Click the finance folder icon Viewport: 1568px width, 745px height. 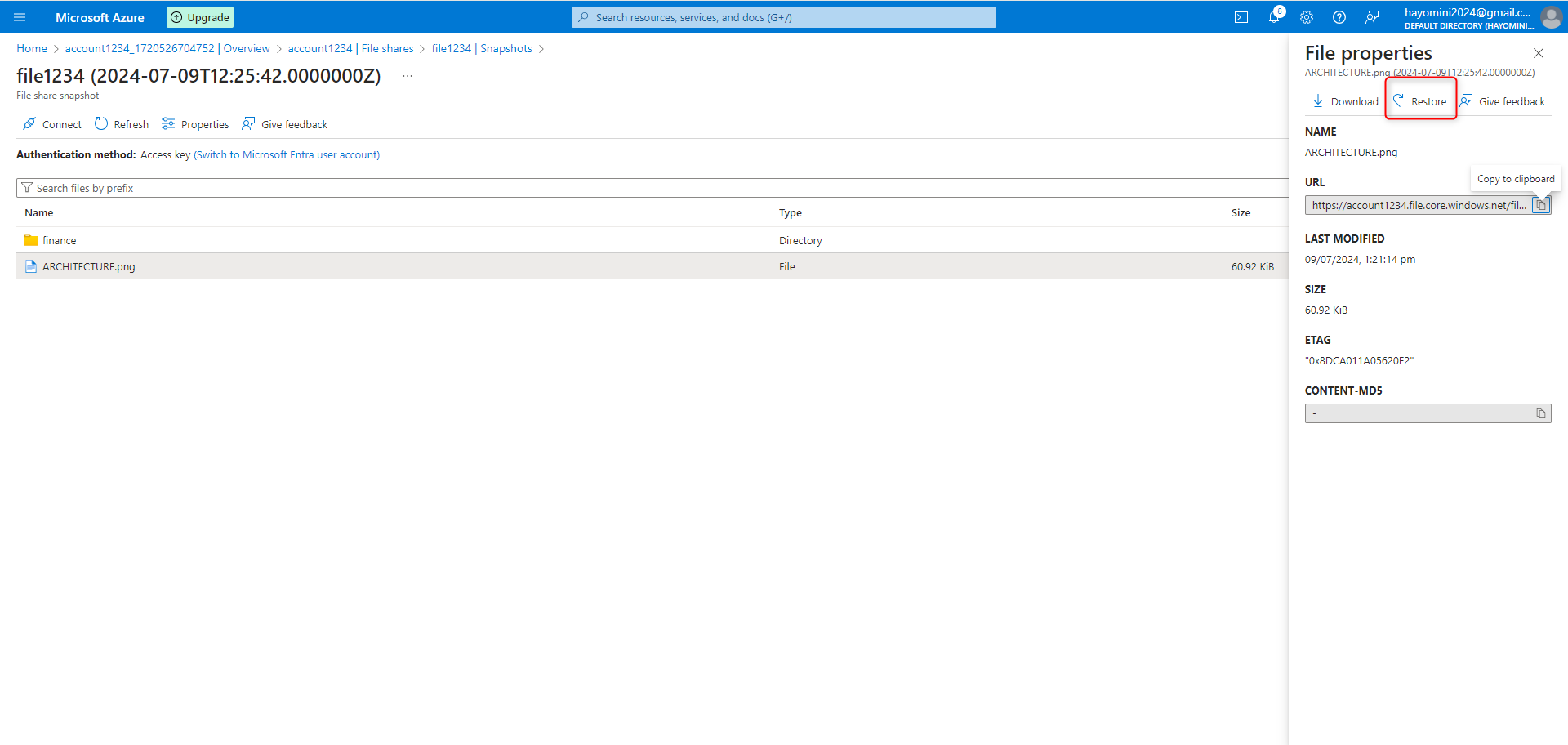[31, 241]
